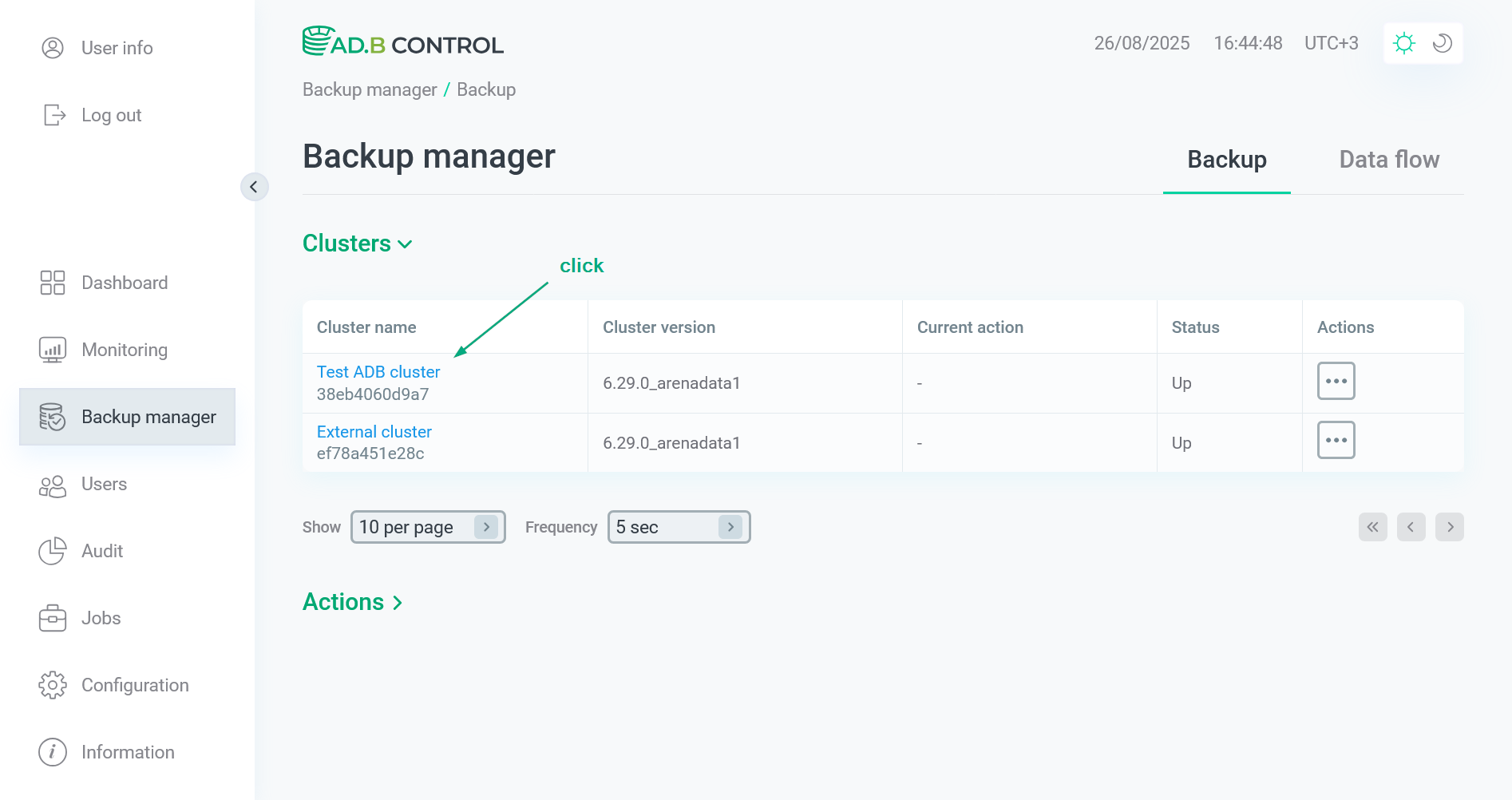
Task: Switch to dark theme
Action: [x=1441, y=42]
